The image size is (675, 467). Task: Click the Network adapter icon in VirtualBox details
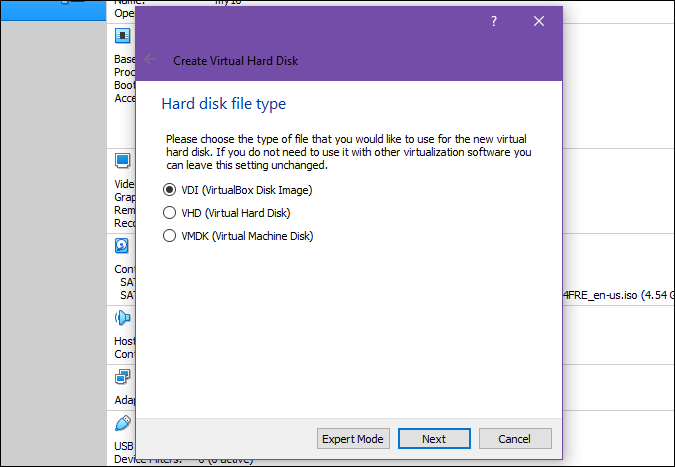click(x=122, y=377)
